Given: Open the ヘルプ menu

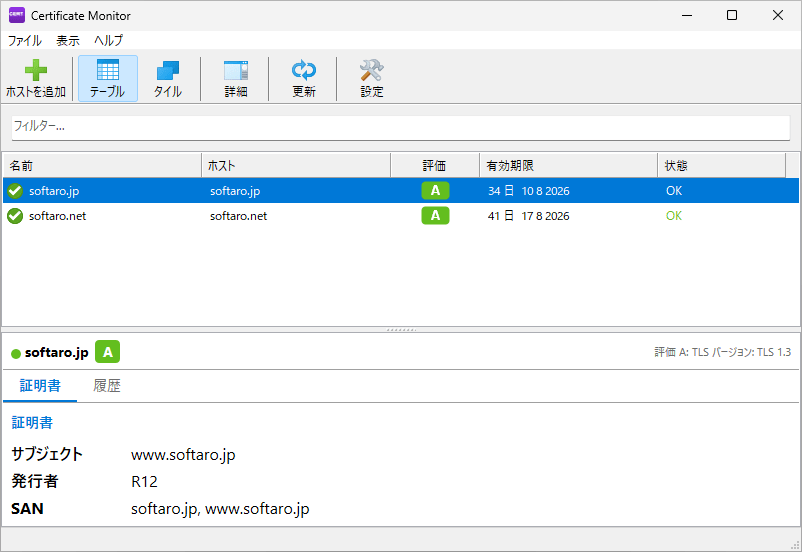Looking at the screenshot, I should 108,40.
